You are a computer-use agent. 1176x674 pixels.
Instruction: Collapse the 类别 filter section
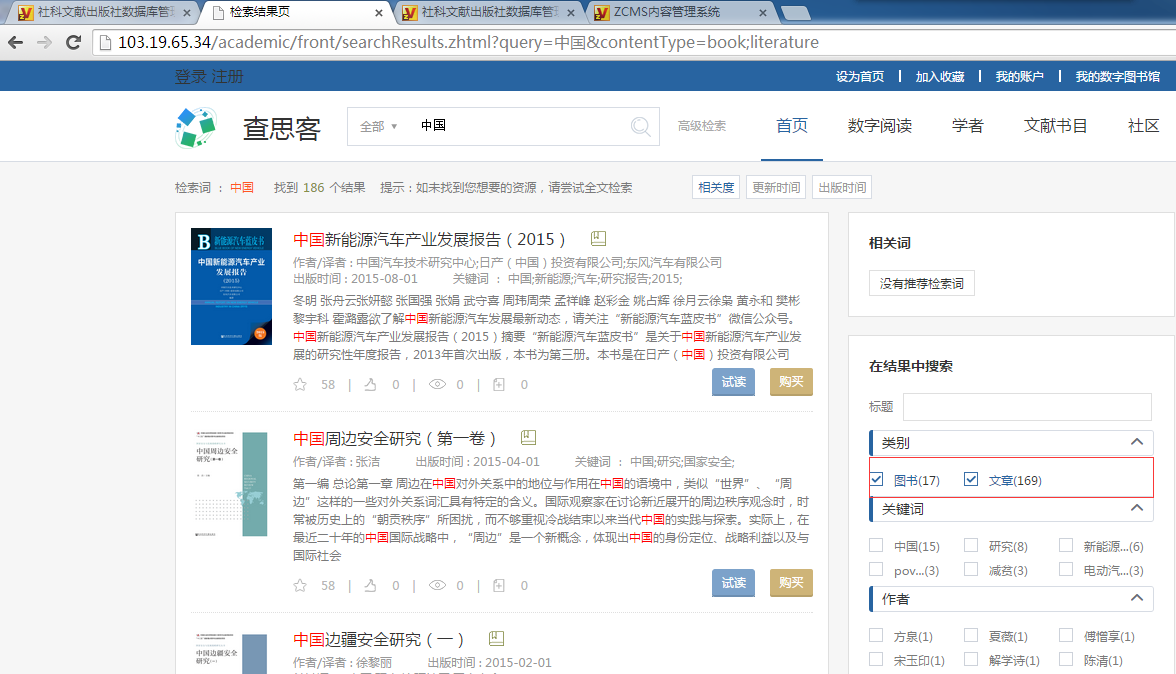pyautogui.click(x=1136, y=442)
